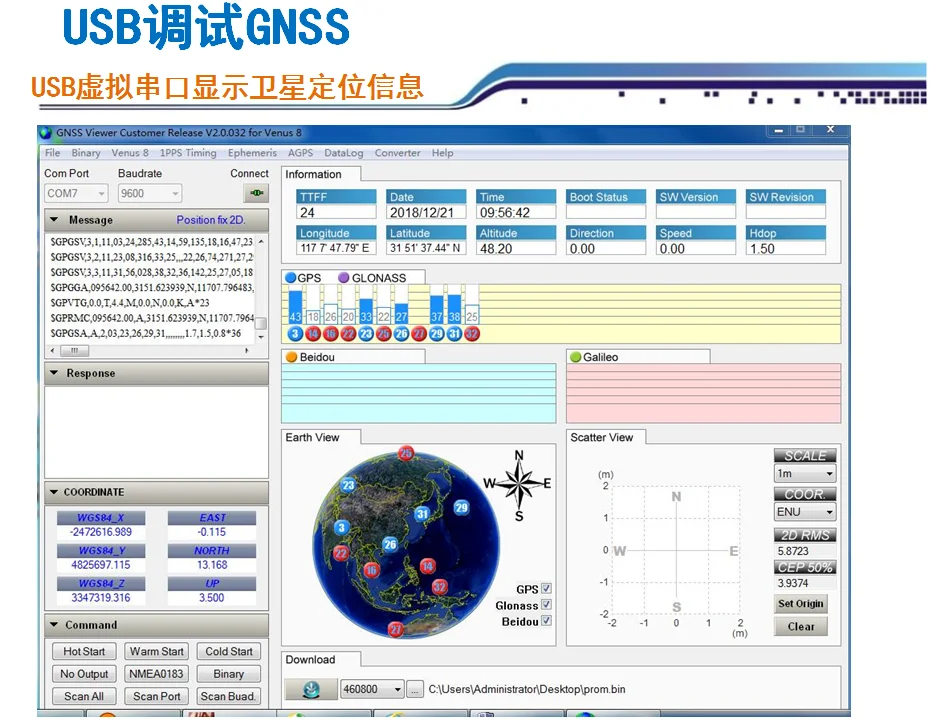Click the Cold Start button
The image size is (939, 722).
(229, 651)
